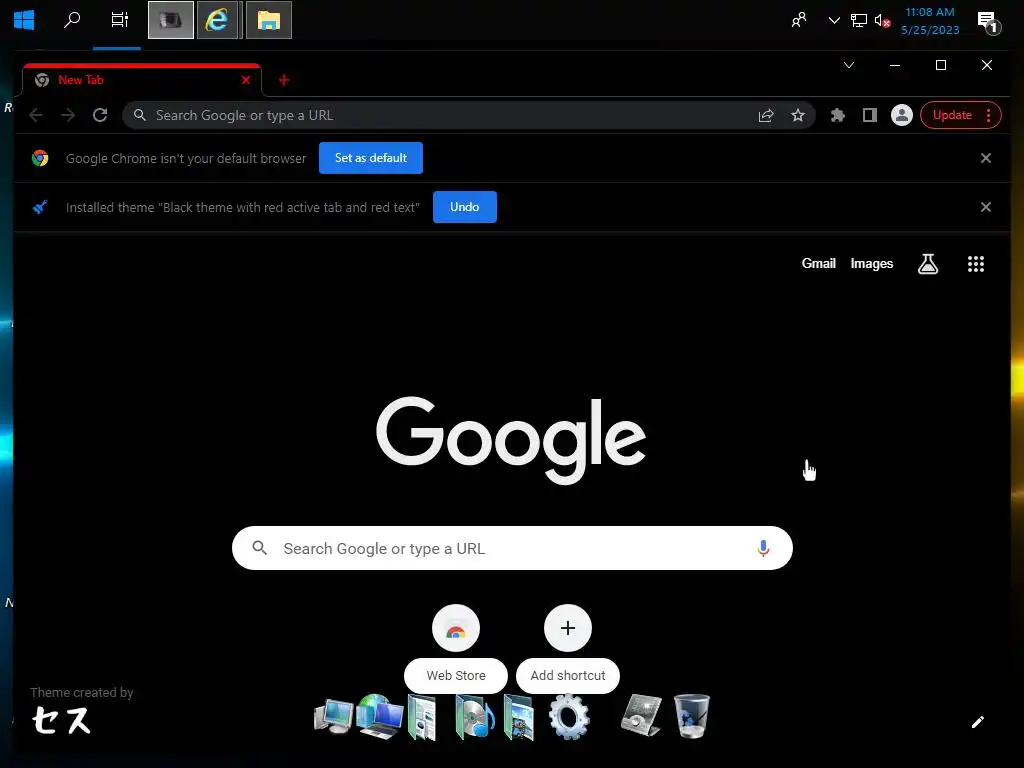Open the side panel icon

(x=870, y=116)
